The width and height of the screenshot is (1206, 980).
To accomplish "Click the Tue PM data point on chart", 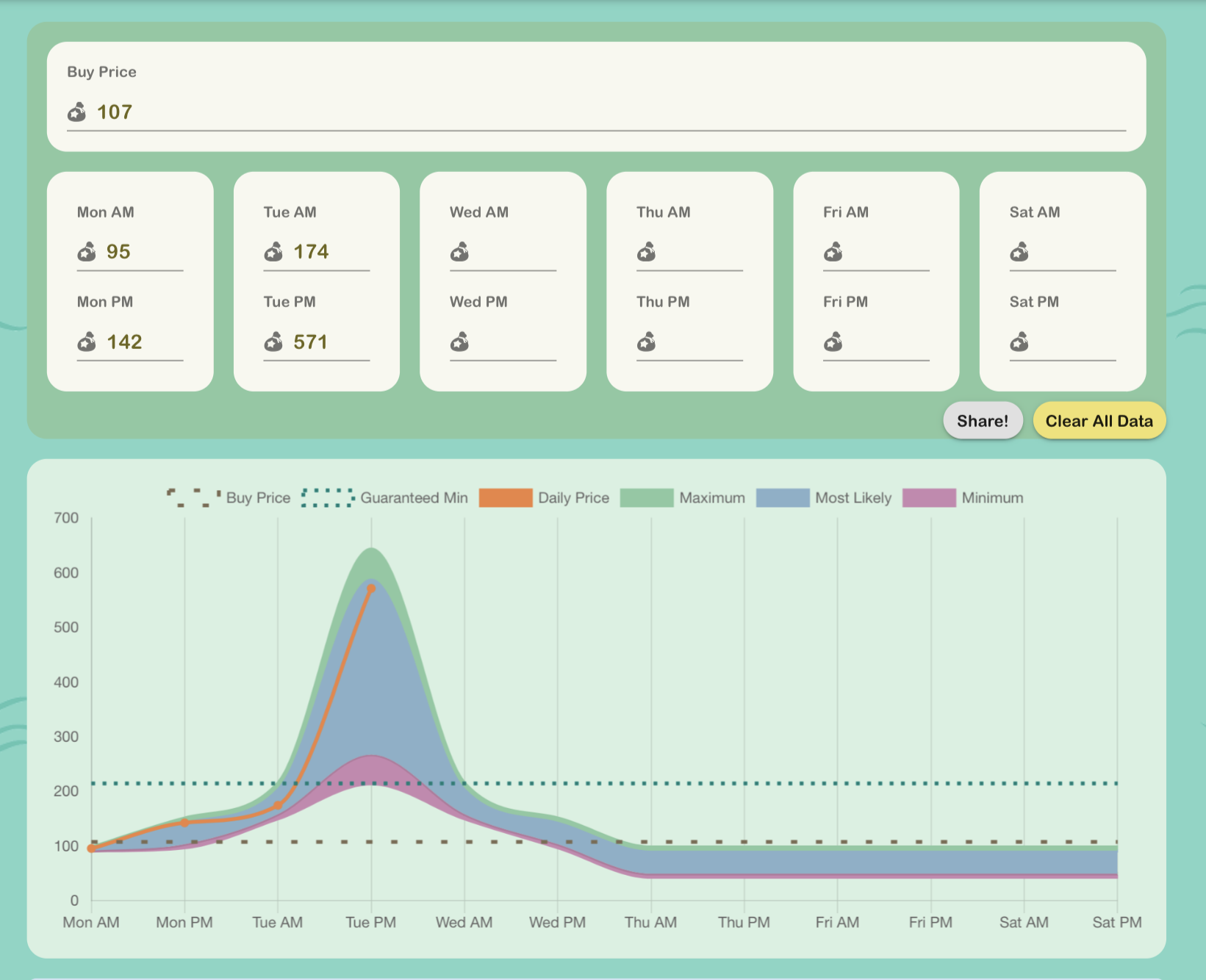I will tap(371, 588).
